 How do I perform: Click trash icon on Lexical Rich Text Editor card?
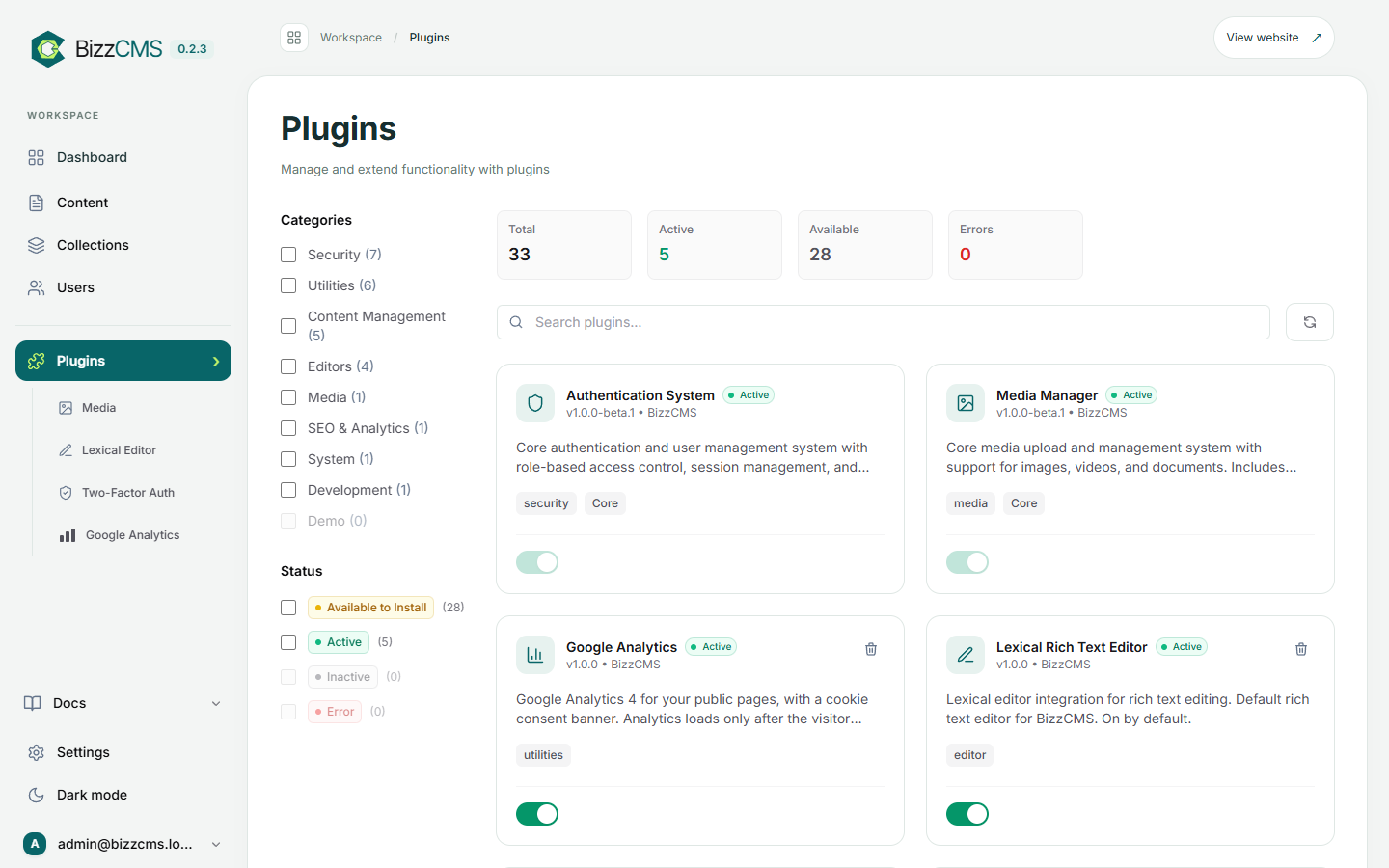(1301, 649)
